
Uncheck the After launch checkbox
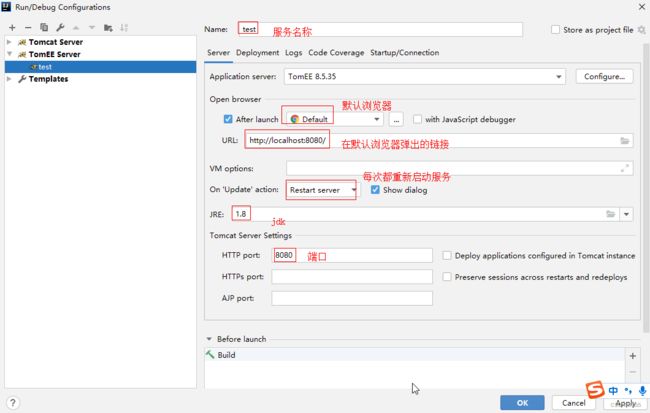click(x=228, y=119)
